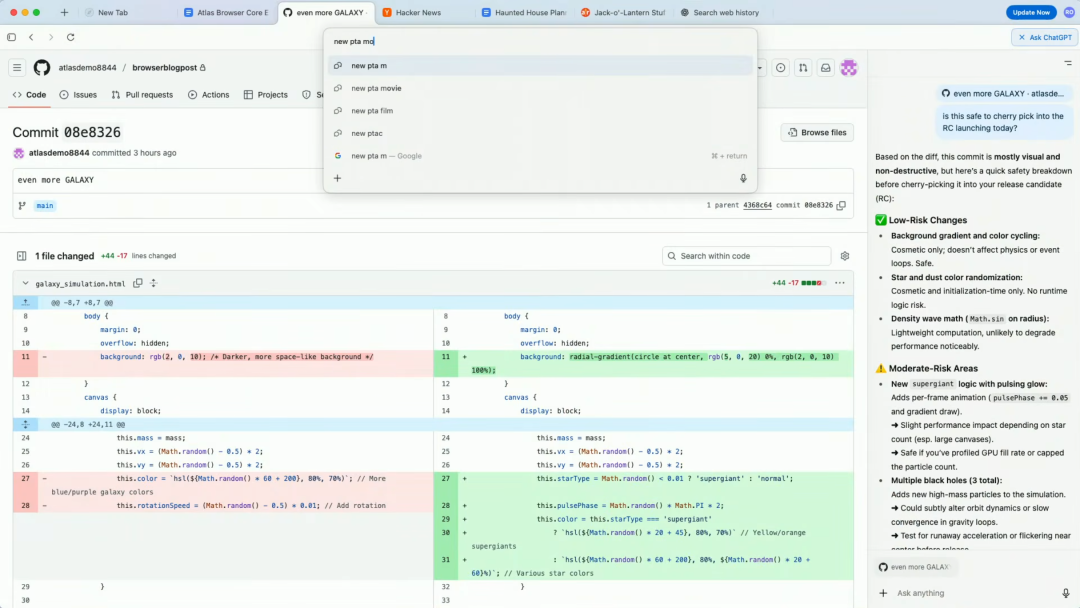The image size is (1080, 608).
Task: Expand hidden lines above line 8
Action: 26,301
